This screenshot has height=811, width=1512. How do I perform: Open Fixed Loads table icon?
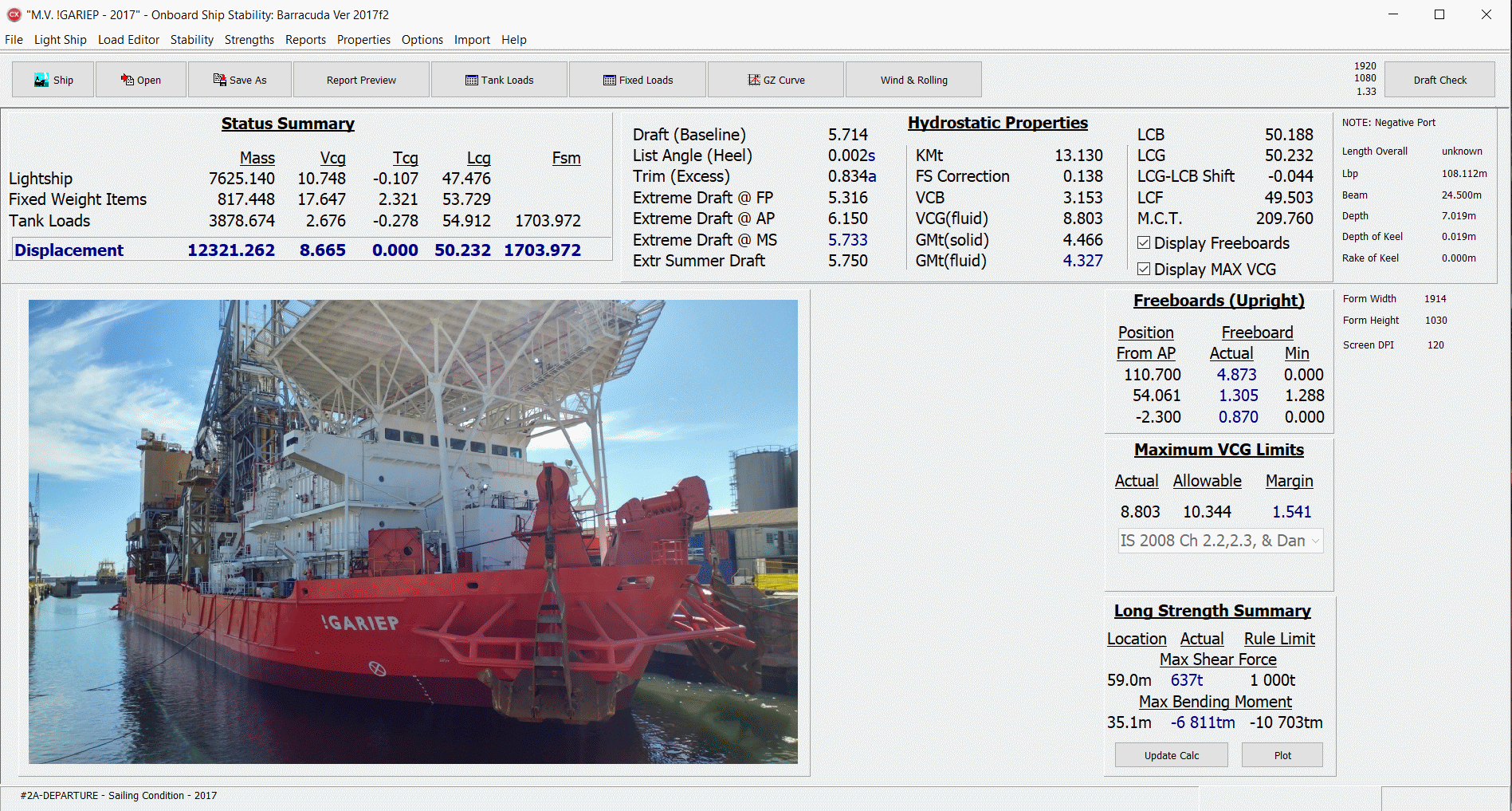tap(610, 81)
